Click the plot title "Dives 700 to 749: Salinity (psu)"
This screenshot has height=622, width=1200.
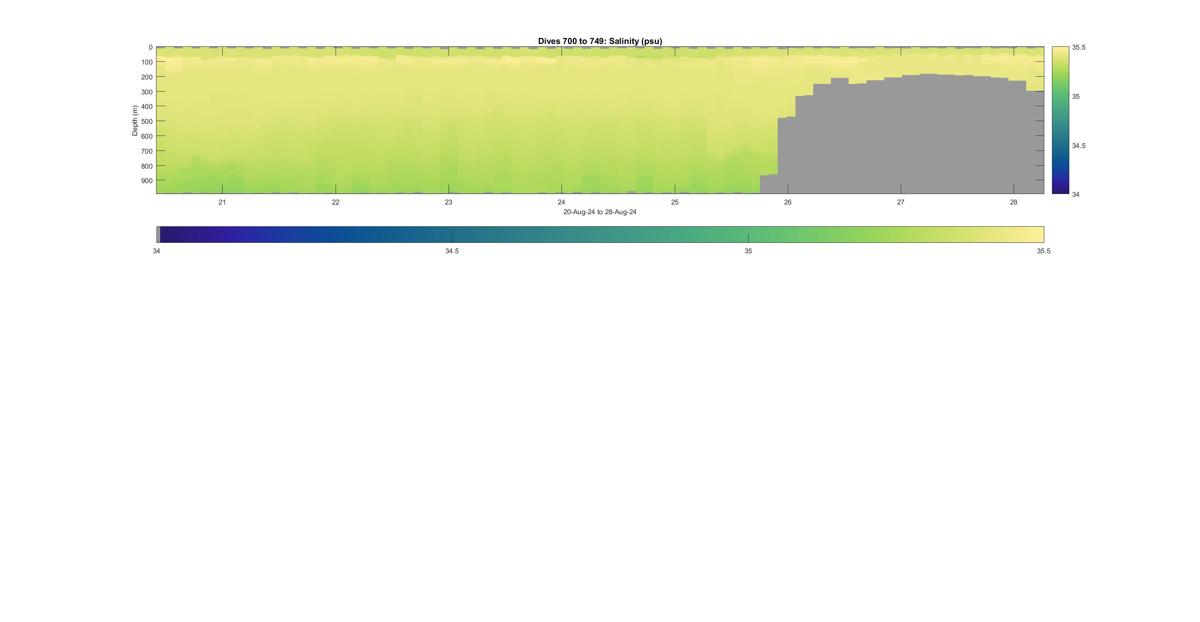pos(600,41)
